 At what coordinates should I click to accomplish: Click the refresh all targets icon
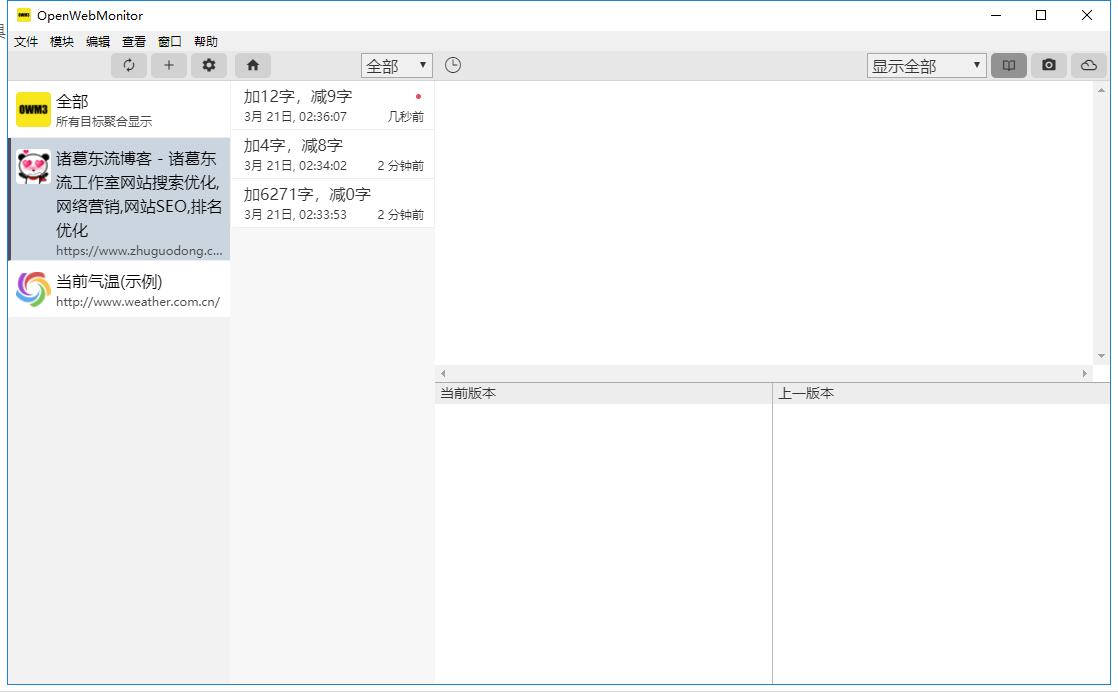(x=129, y=65)
